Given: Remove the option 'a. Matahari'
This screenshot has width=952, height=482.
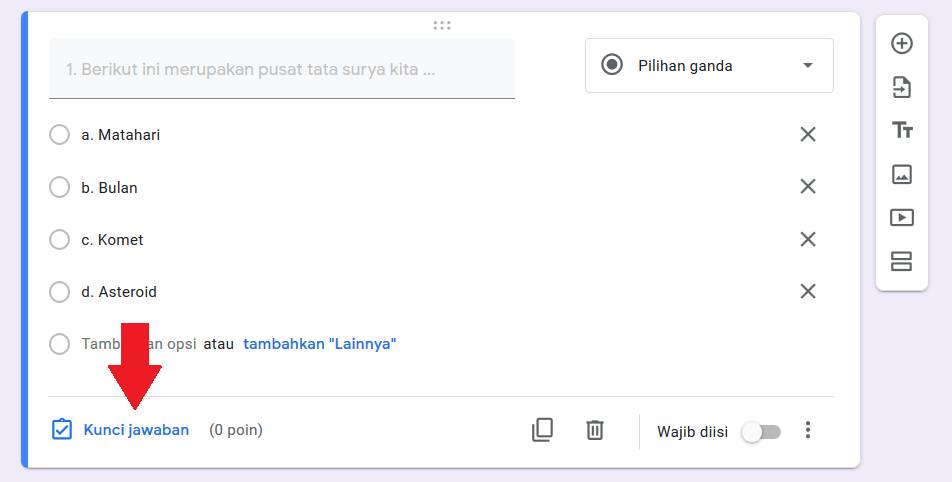Looking at the screenshot, I should click(808, 134).
